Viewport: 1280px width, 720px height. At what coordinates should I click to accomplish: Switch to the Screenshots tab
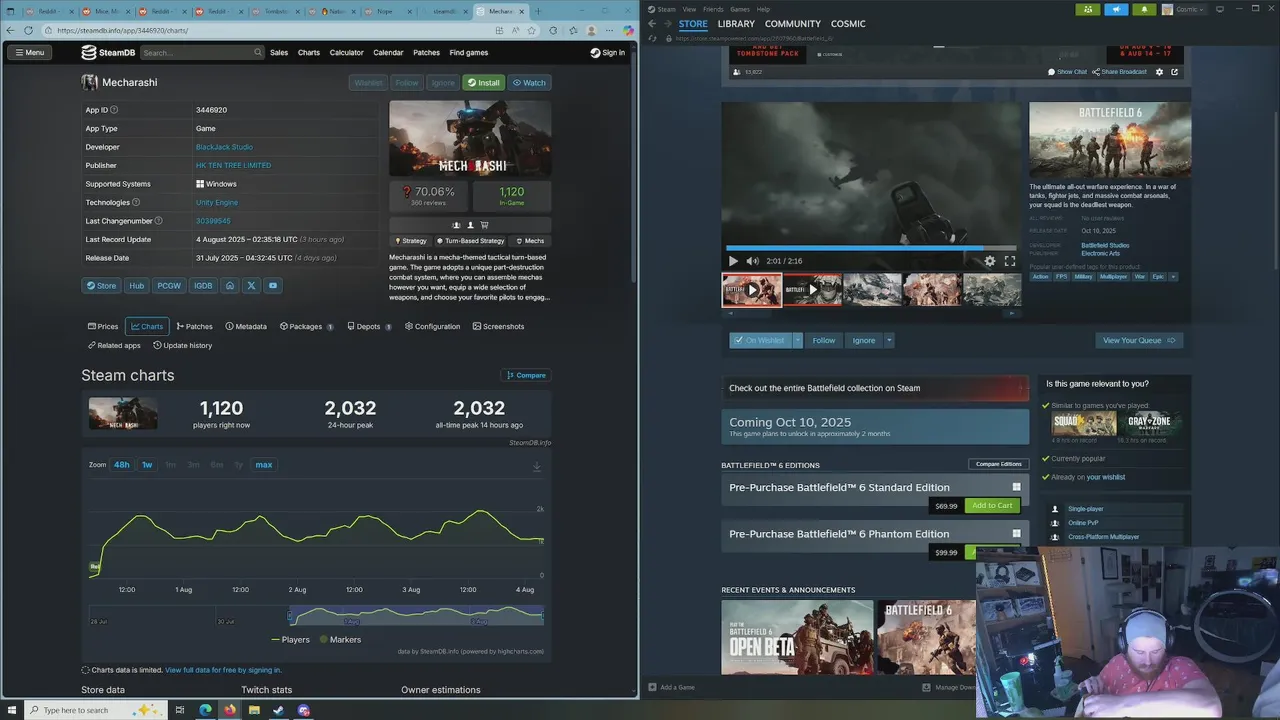498,326
